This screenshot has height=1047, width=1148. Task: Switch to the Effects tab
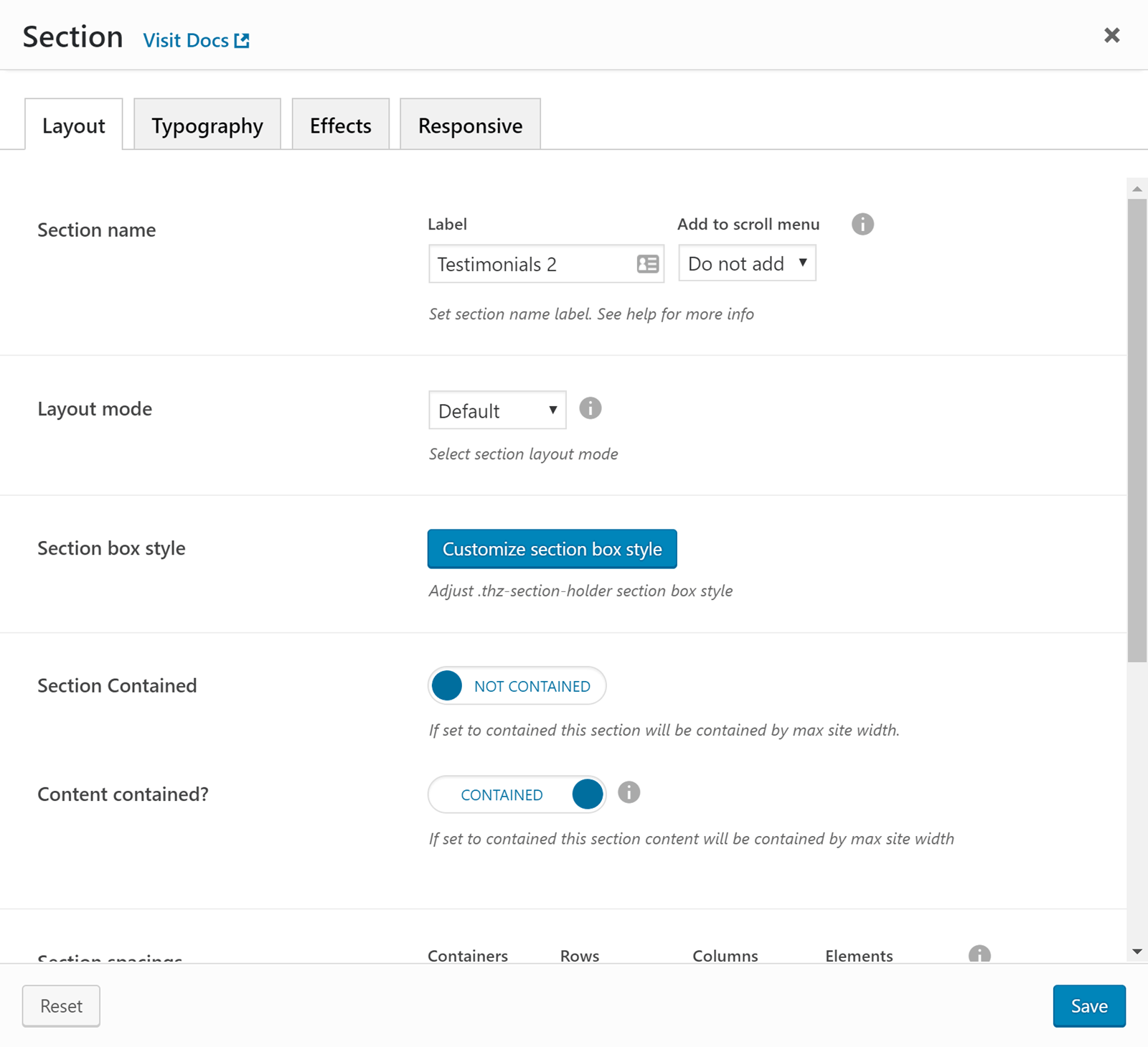[340, 126]
